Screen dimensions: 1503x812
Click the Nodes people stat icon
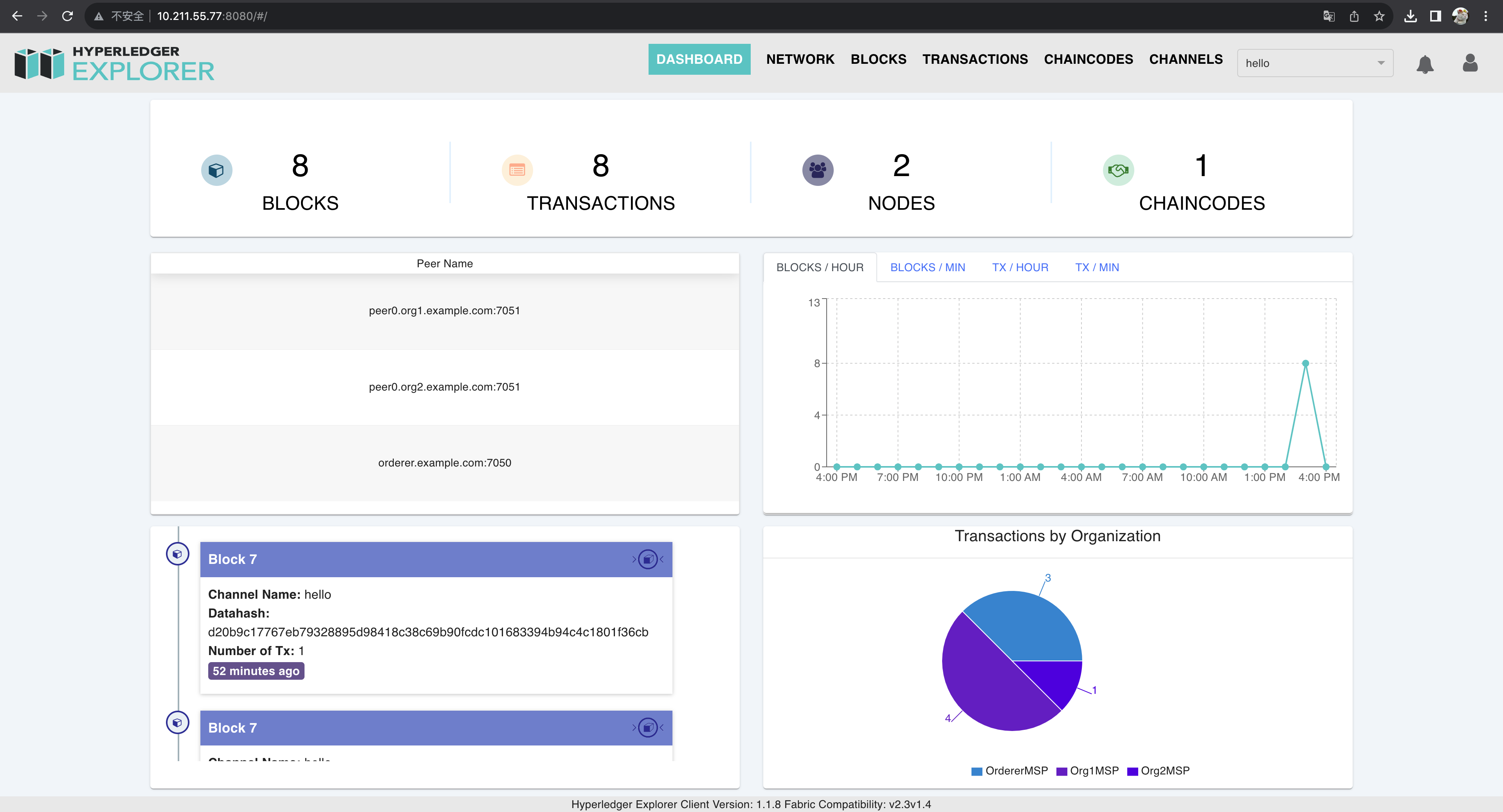pyautogui.click(x=817, y=170)
